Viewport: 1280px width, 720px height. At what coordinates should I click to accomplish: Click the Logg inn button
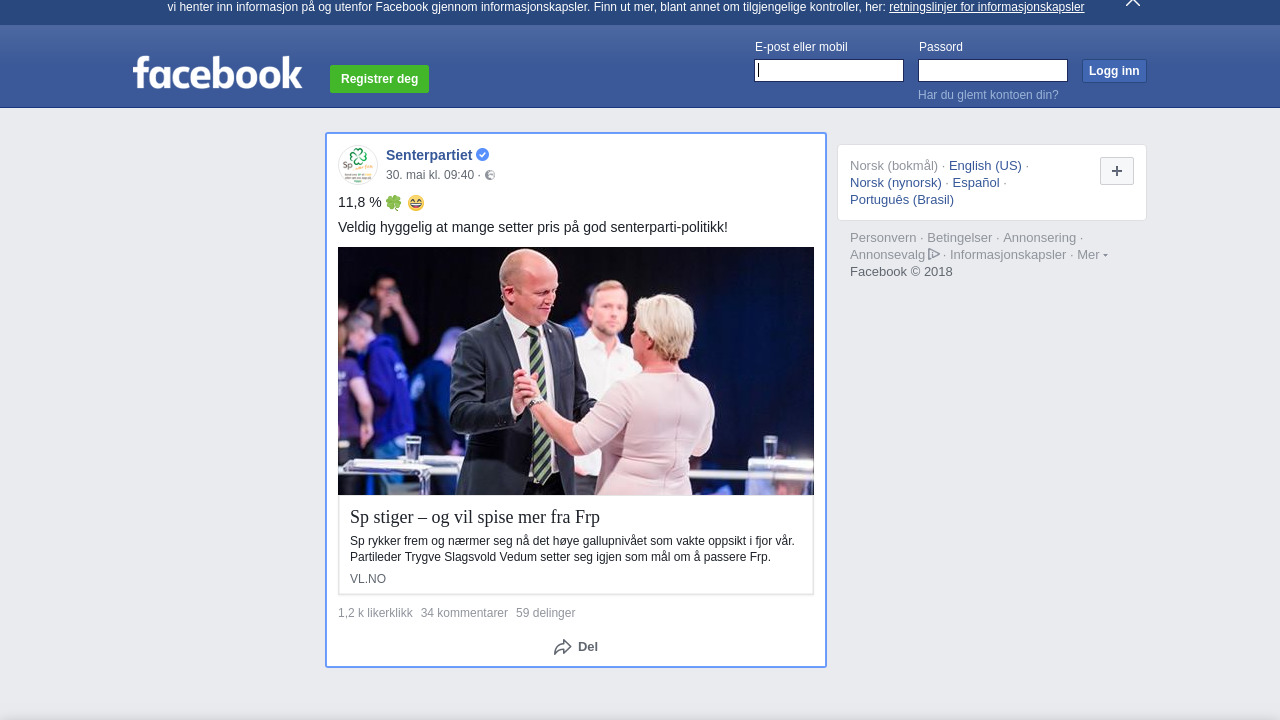click(x=1114, y=71)
